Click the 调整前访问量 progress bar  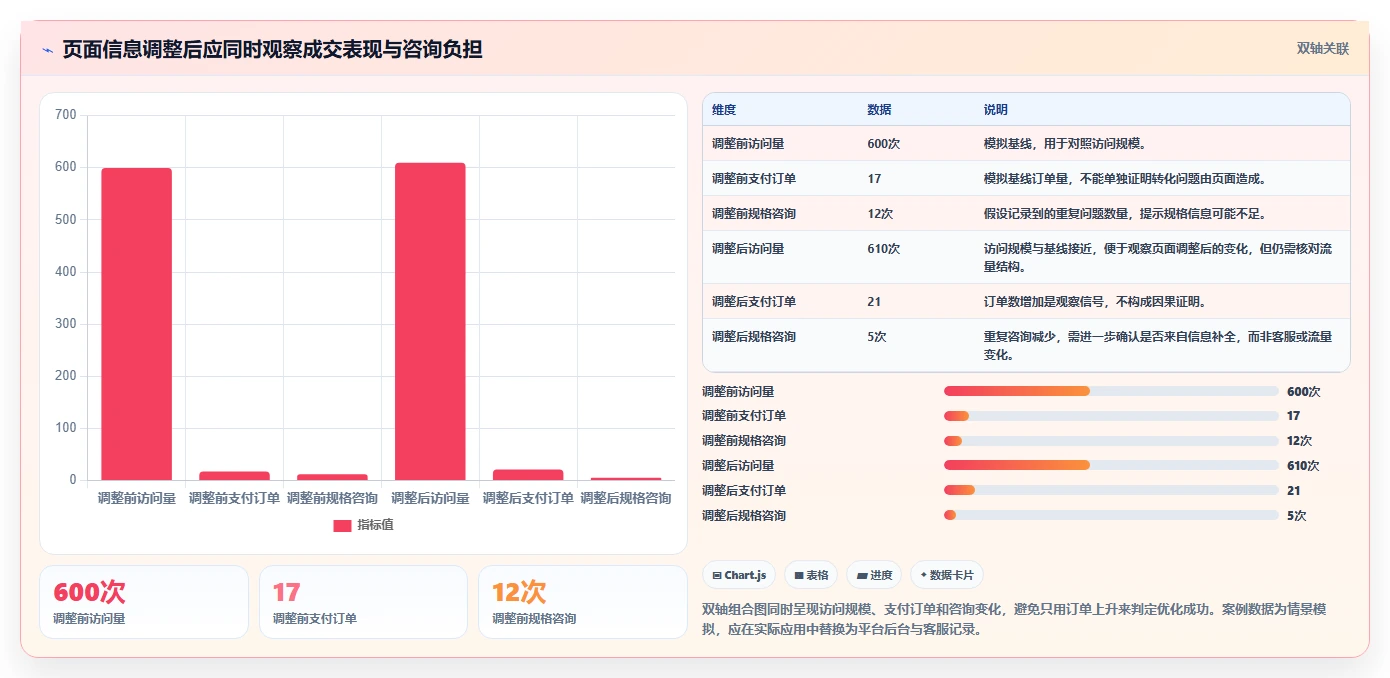click(x=1111, y=391)
